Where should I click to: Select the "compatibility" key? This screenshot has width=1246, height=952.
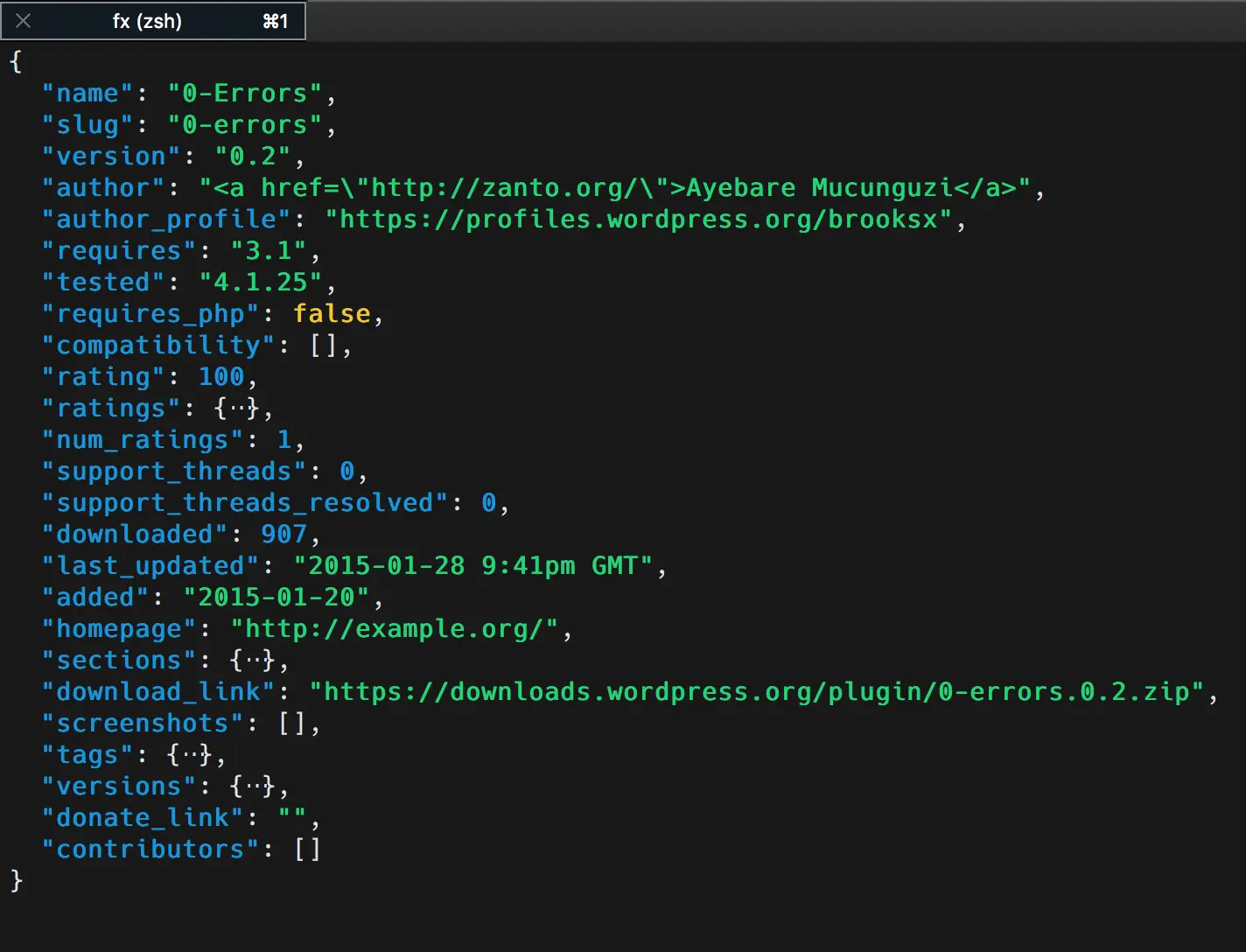158,346
